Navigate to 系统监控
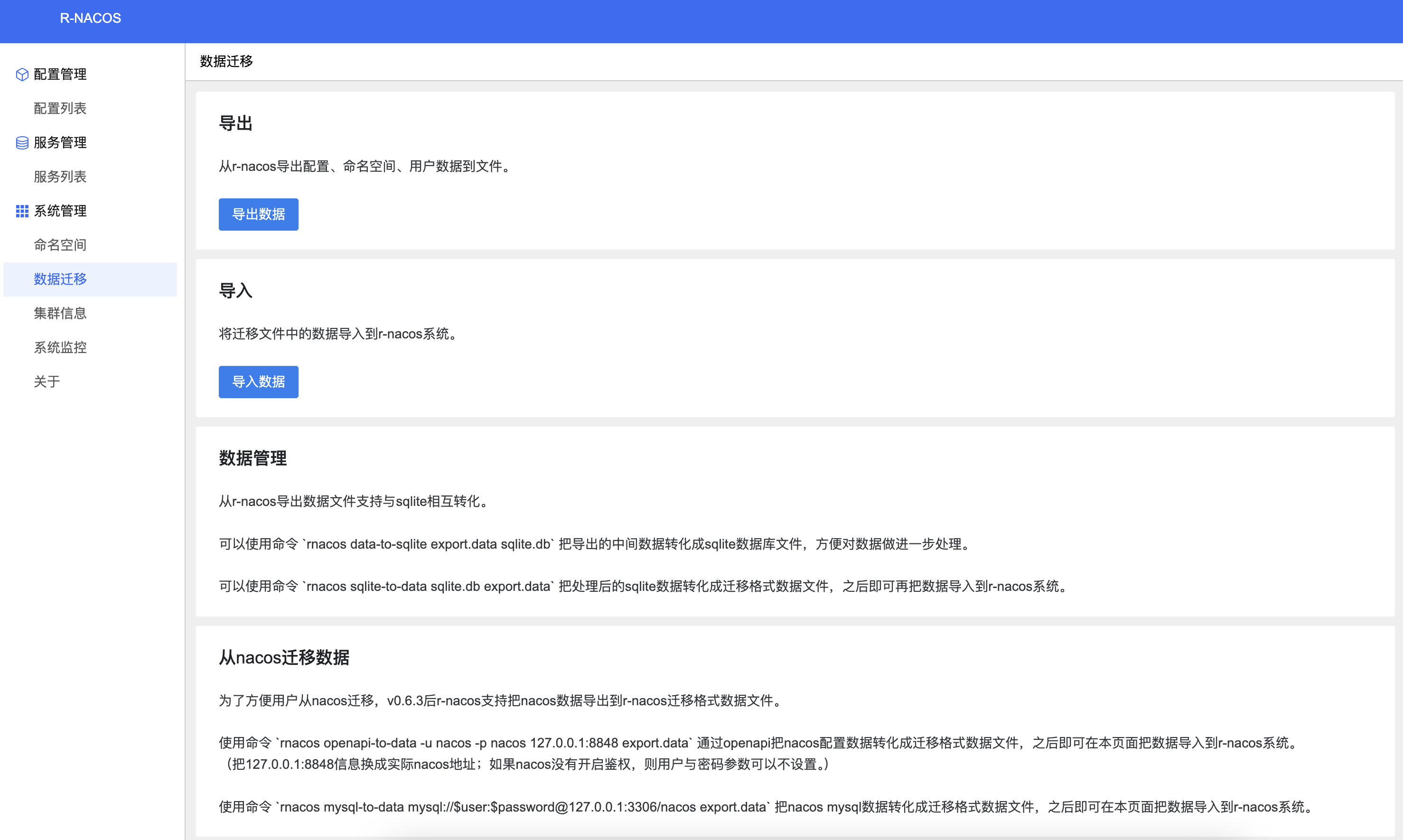Screen dimensions: 1403x840 (60, 347)
